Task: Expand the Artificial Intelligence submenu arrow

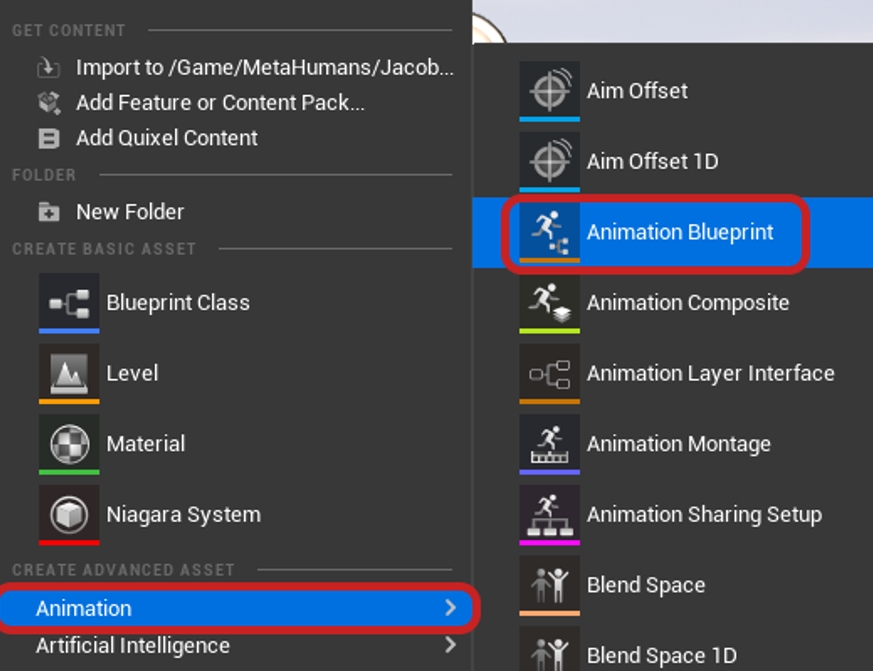Action: click(x=450, y=646)
